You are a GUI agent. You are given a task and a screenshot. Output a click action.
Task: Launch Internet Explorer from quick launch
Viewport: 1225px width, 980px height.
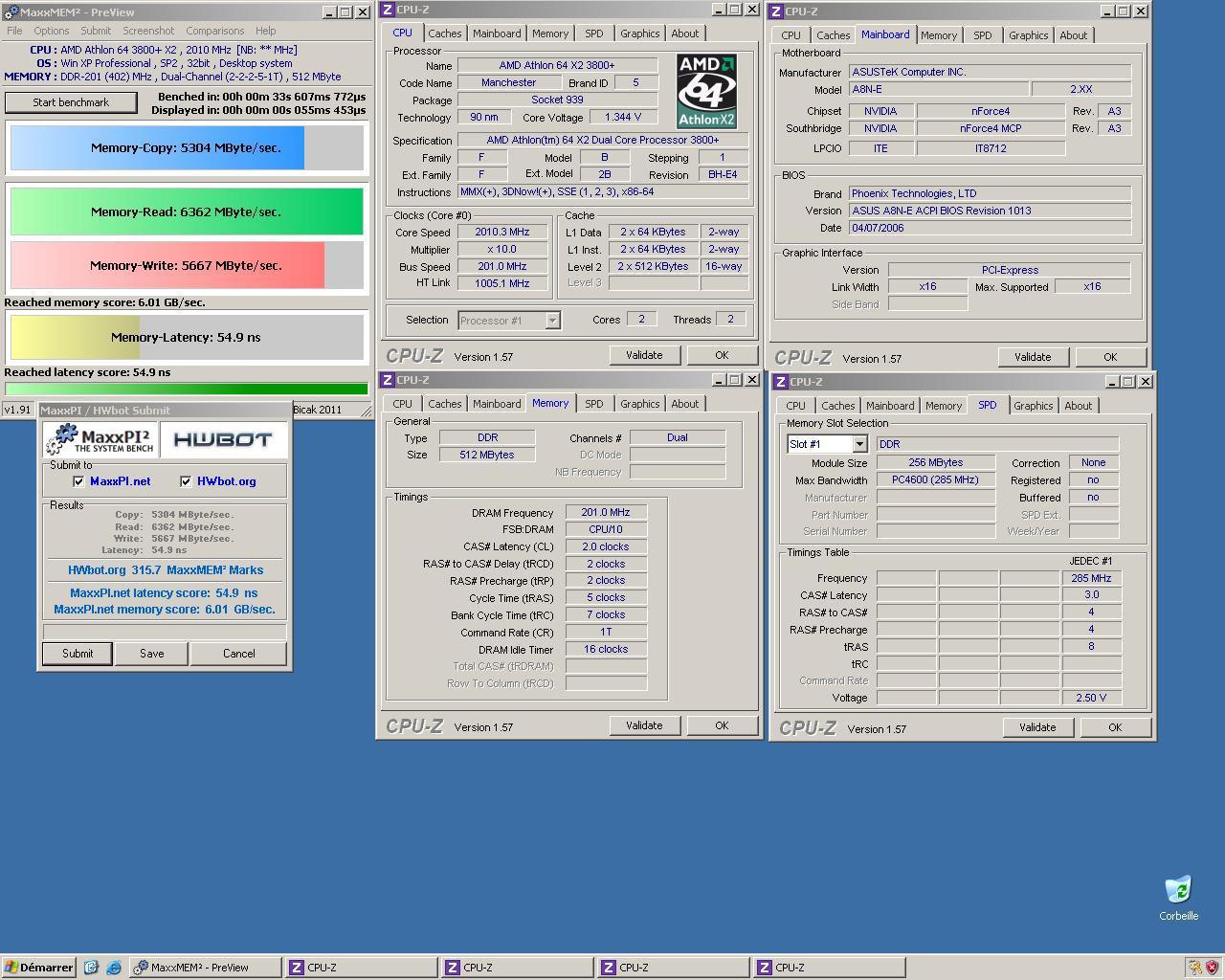click(x=113, y=968)
